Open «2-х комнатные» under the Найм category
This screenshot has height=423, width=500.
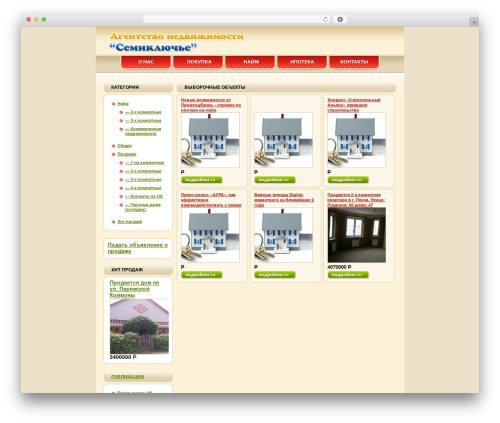pos(143,112)
